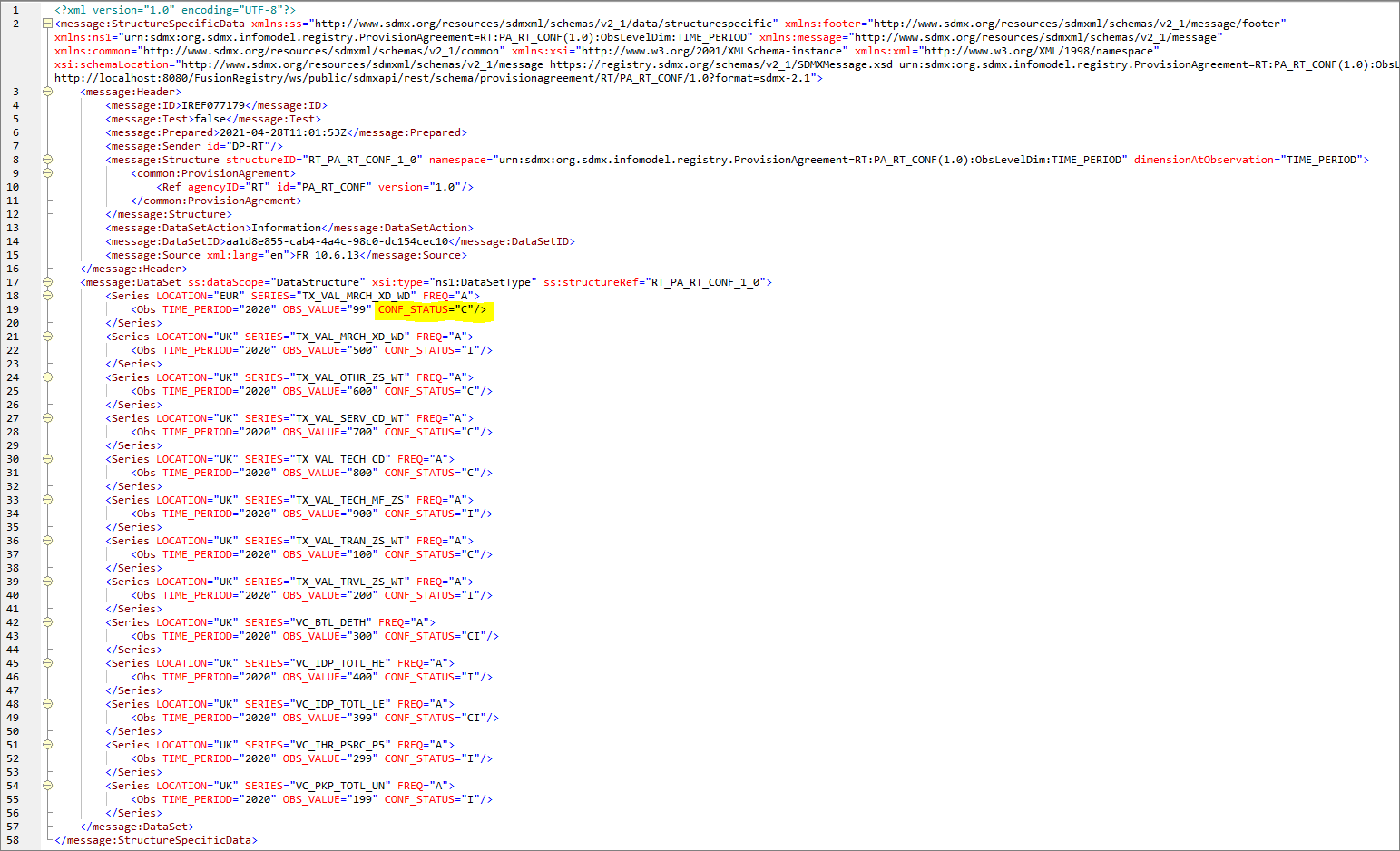Collapse the TX_VAL_TECH_CD Series fold
Screen dimensions: 1400x851
[47, 459]
